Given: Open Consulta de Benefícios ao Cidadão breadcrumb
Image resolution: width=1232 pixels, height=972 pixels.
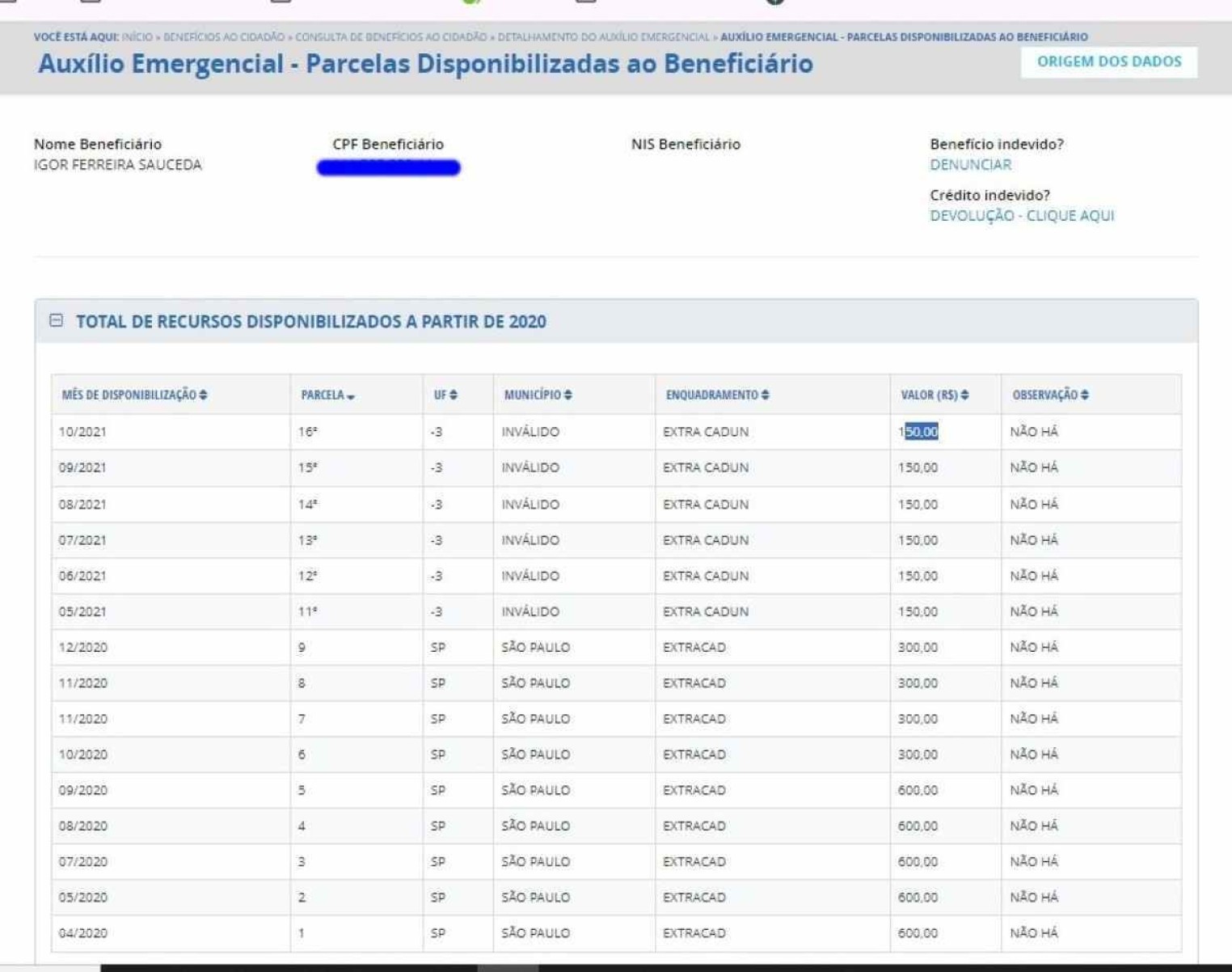Looking at the screenshot, I should (391, 37).
